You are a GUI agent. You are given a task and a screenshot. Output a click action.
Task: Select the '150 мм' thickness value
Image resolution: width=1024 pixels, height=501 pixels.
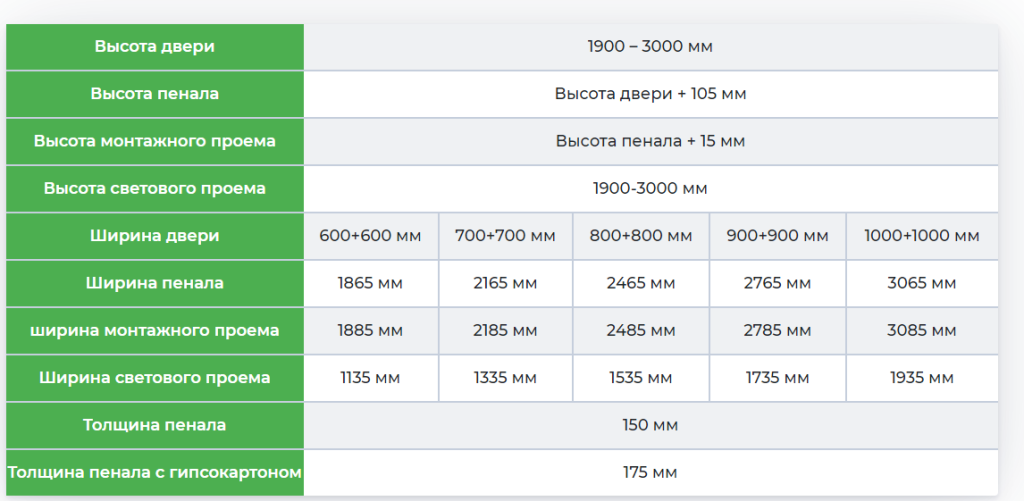pos(650,425)
